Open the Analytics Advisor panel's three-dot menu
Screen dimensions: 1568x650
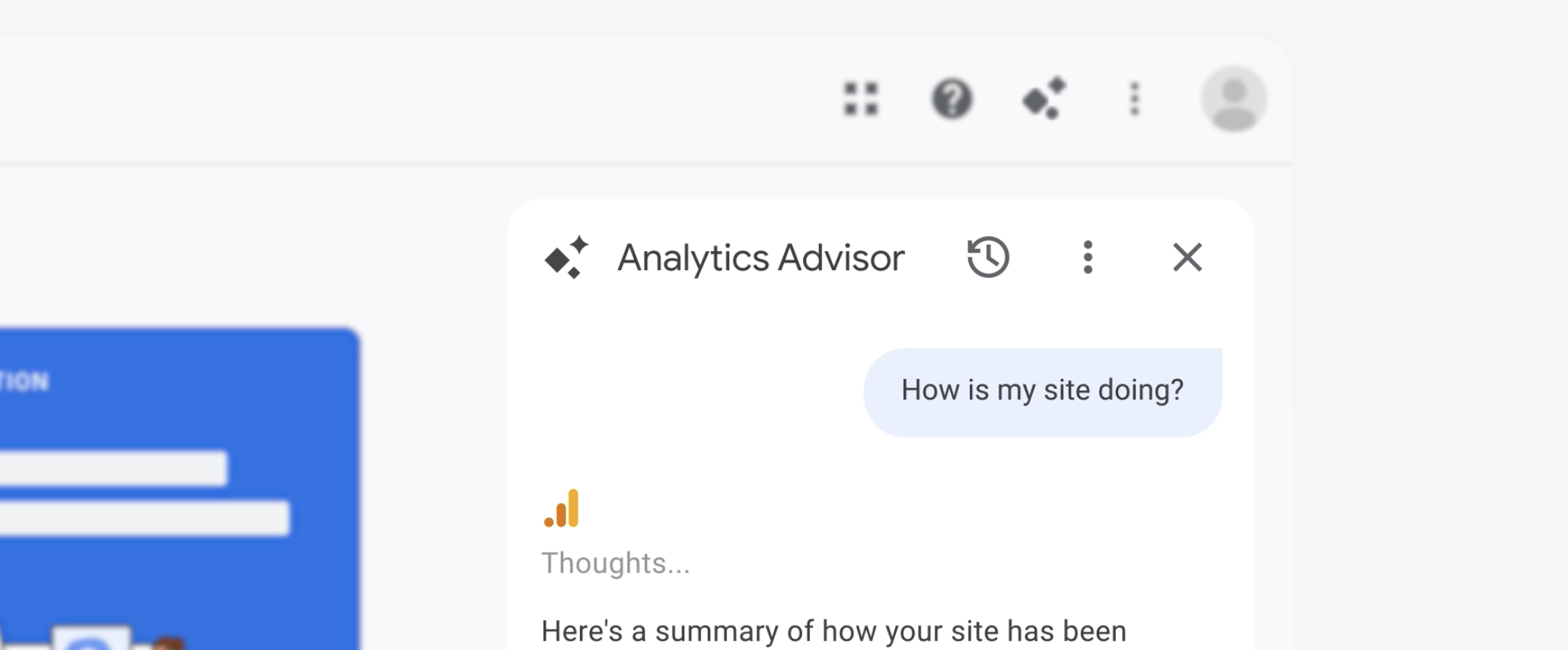[1088, 257]
